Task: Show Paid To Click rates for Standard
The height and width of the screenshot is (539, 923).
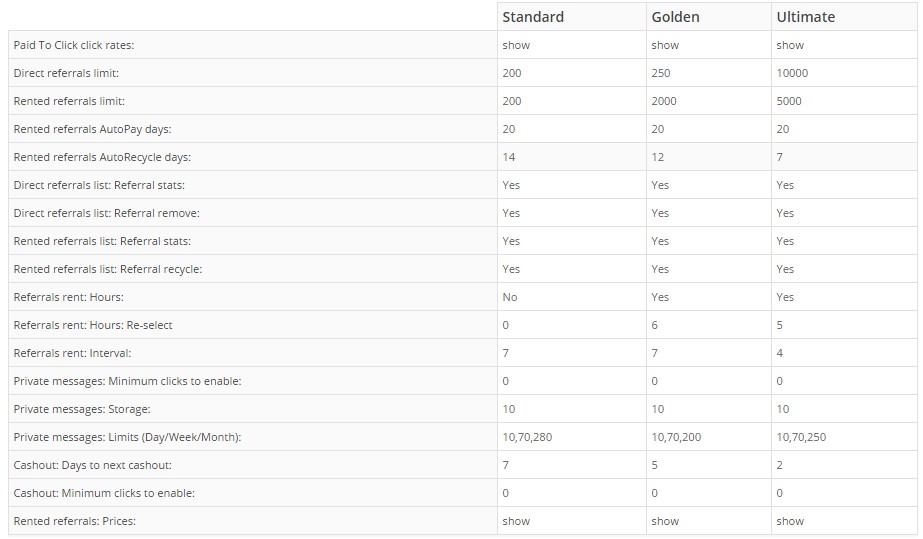Action: coord(516,45)
